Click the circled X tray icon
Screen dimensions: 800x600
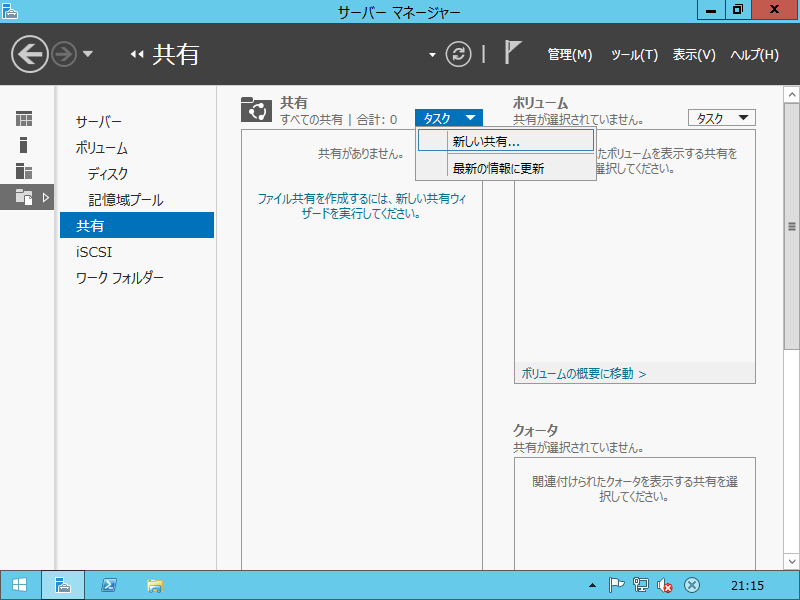click(x=692, y=585)
